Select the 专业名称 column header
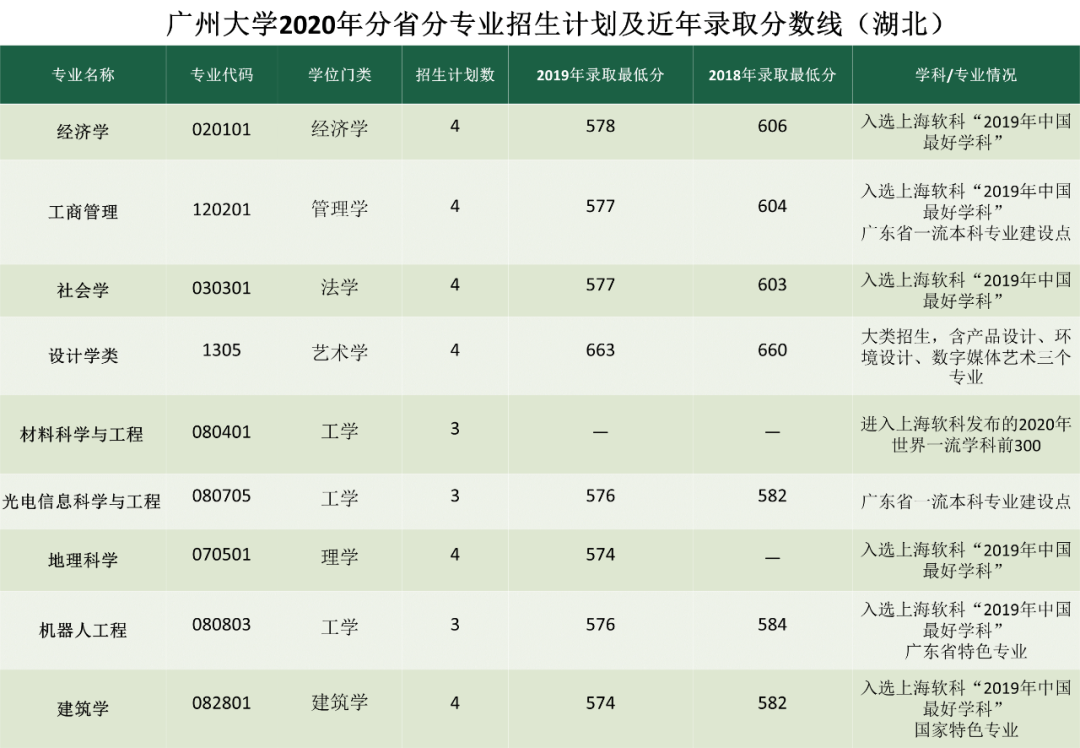Screen dimensions: 1080x748 point(83,75)
